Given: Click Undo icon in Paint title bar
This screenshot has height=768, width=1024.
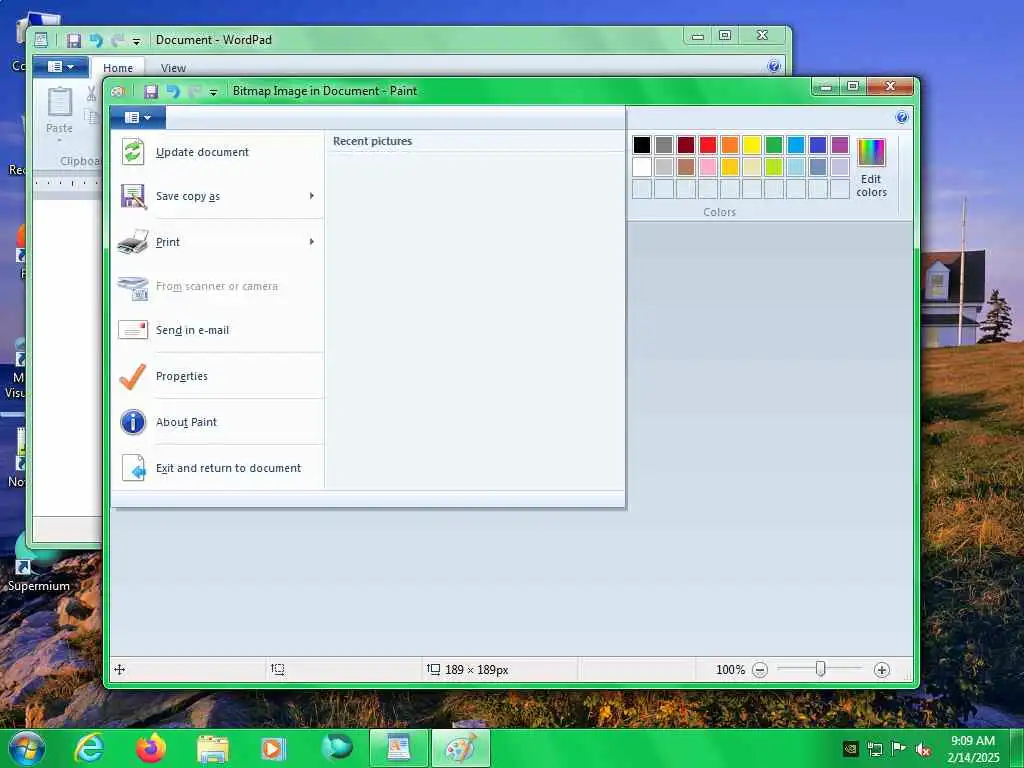Looking at the screenshot, I should (x=173, y=91).
